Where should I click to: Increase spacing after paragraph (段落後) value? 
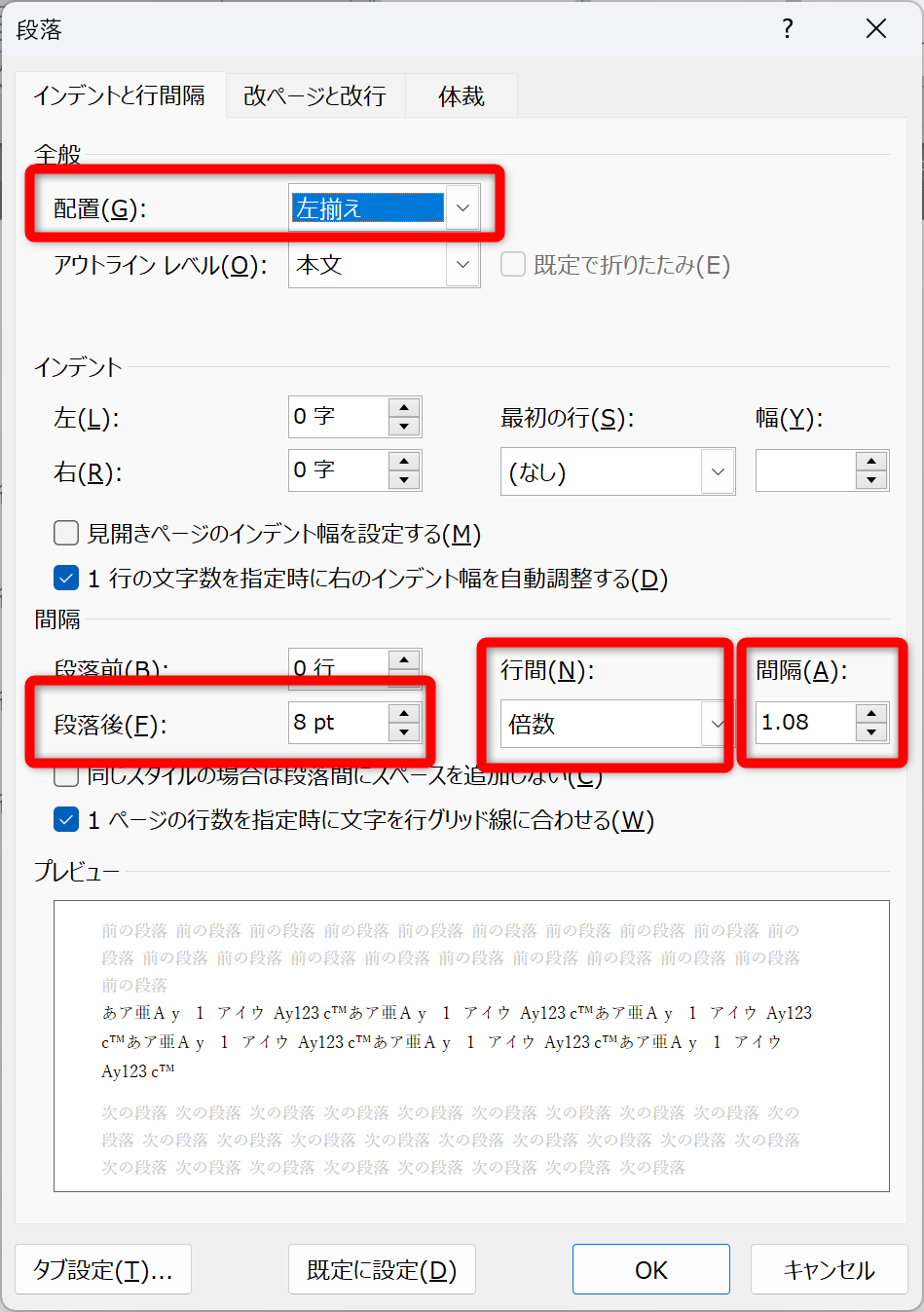(404, 714)
